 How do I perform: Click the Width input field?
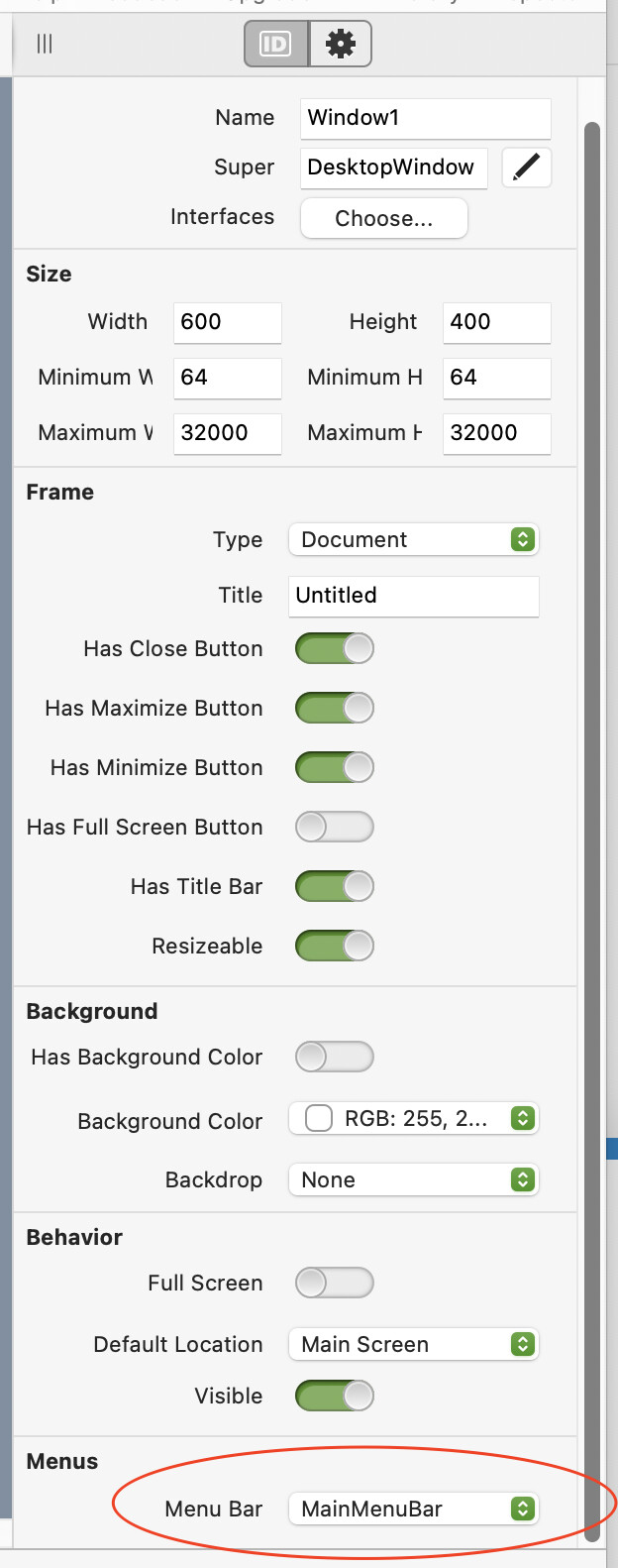(x=227, y=322)
